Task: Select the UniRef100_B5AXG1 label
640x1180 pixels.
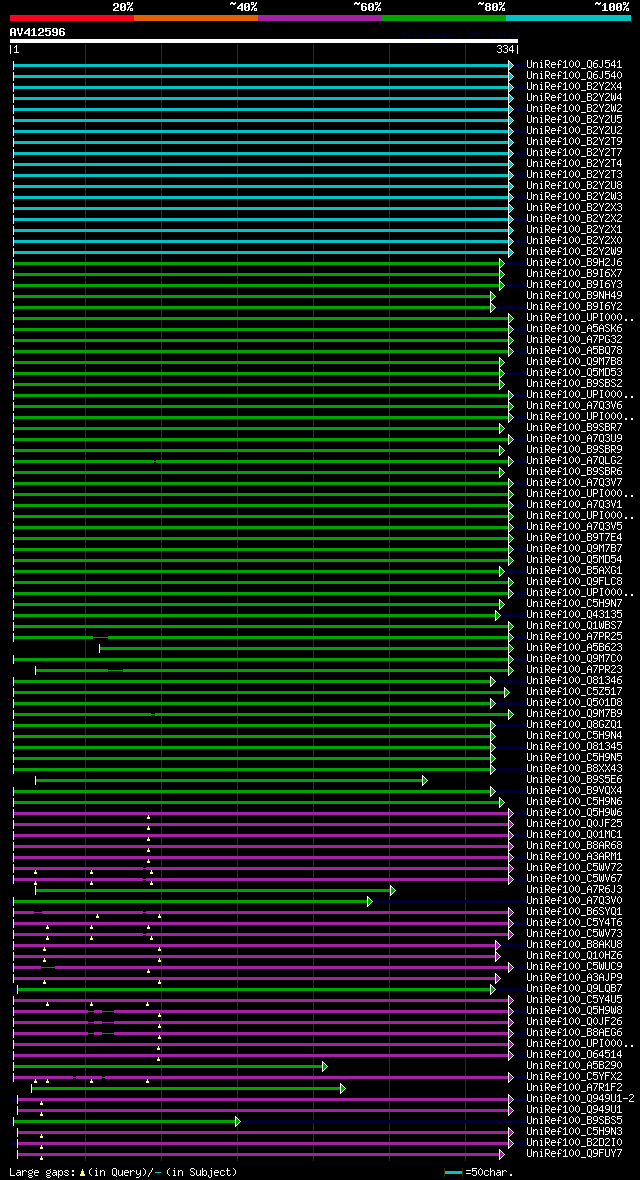Action: pyautogui.click(x=574, y=570)
